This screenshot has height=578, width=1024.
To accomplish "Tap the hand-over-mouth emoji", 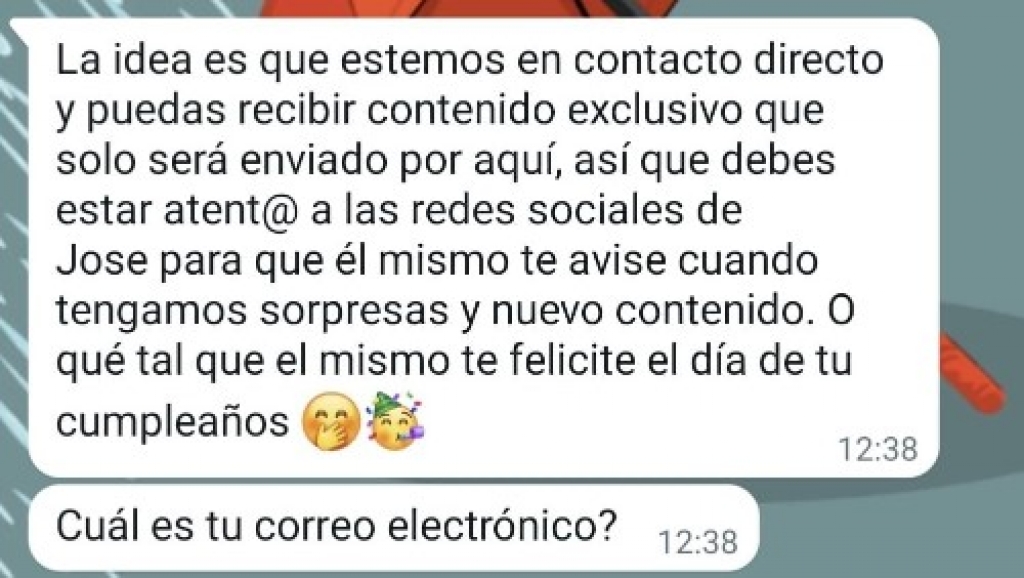I will [x=331, y=421].
